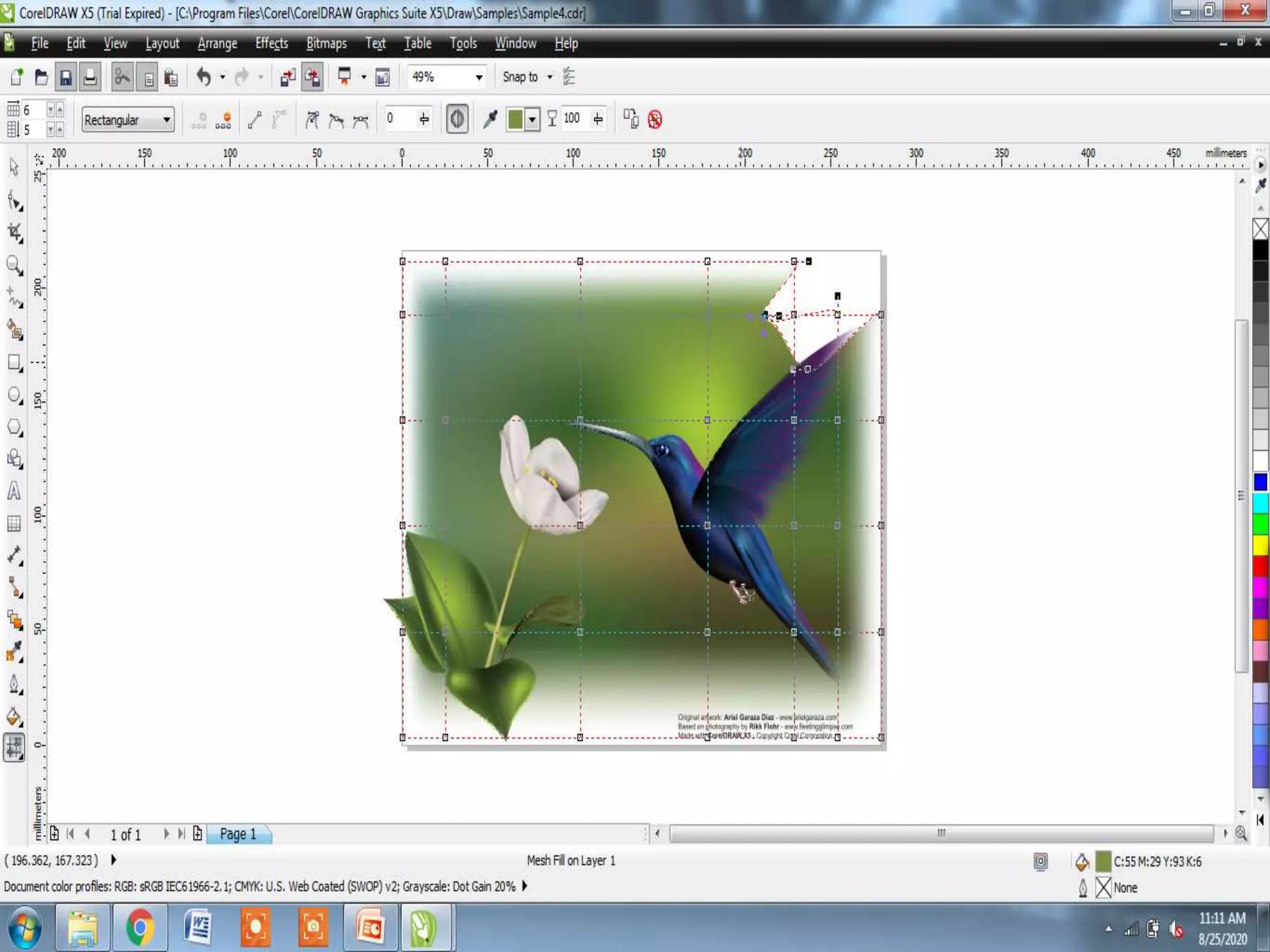Switch to the Page 1 tab
The image size is (1270, 952).
pos(238,834)
